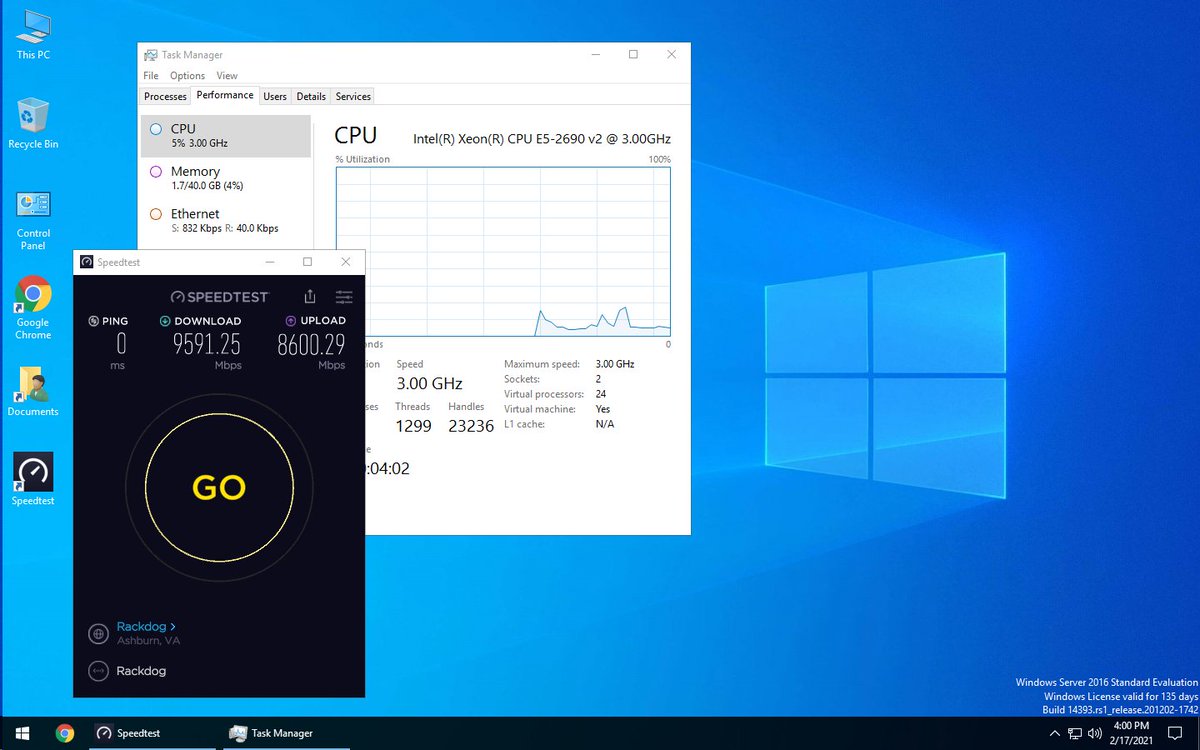Click the Windows License valid for 135 days text
The height and width of the screenshot is (750, 1200).
(x=1121, y=696)
